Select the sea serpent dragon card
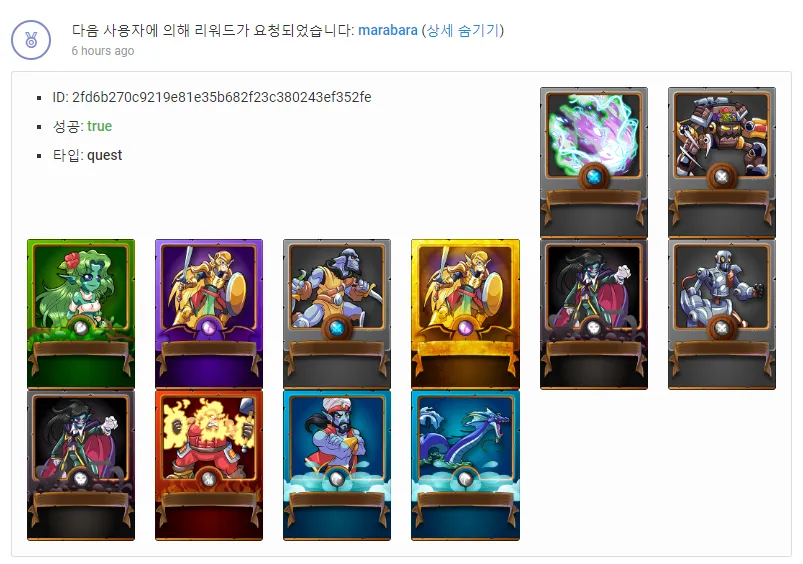 point(466,465)
